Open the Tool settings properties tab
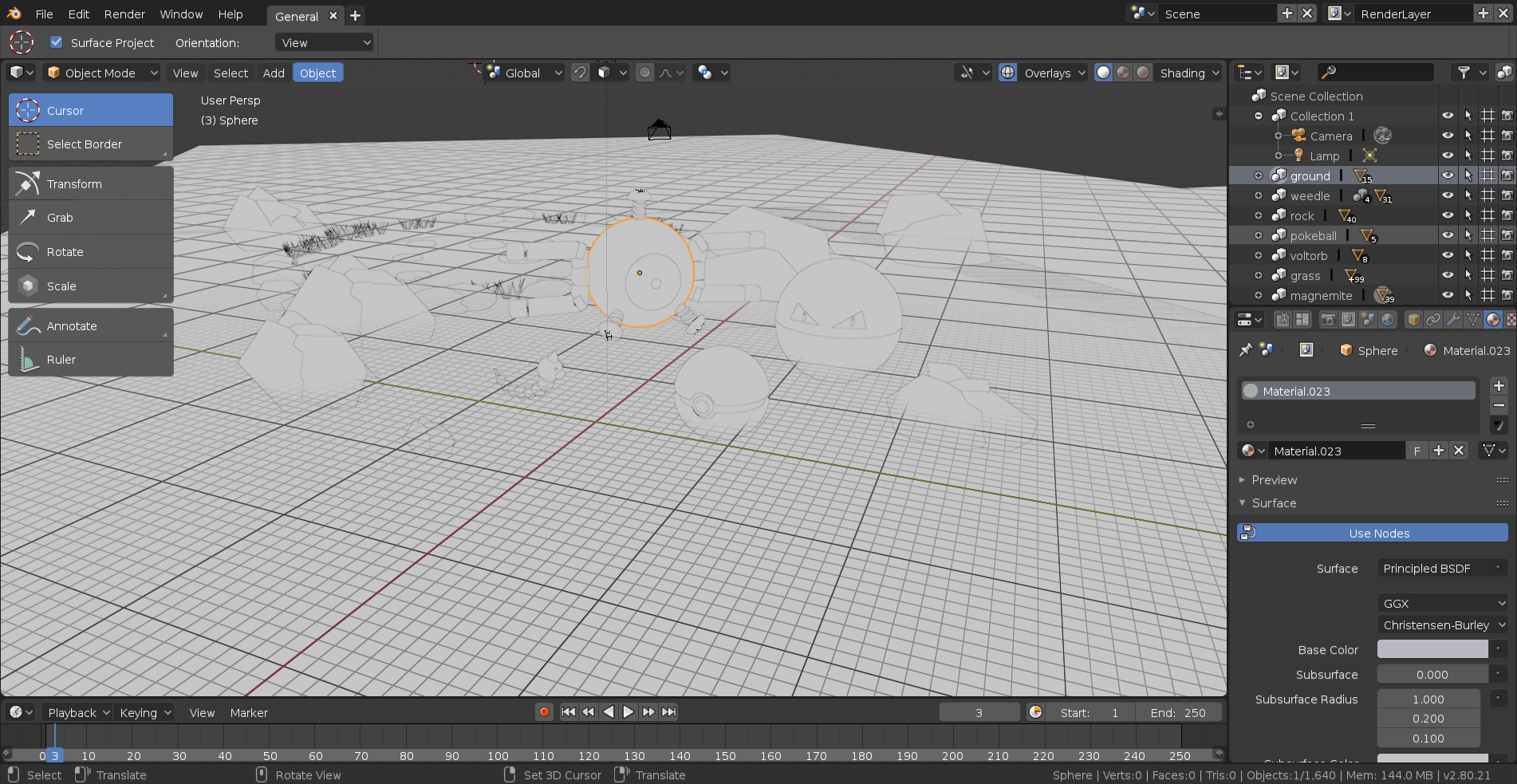Screen dimensions: 1517x784 click(1283, 320)
